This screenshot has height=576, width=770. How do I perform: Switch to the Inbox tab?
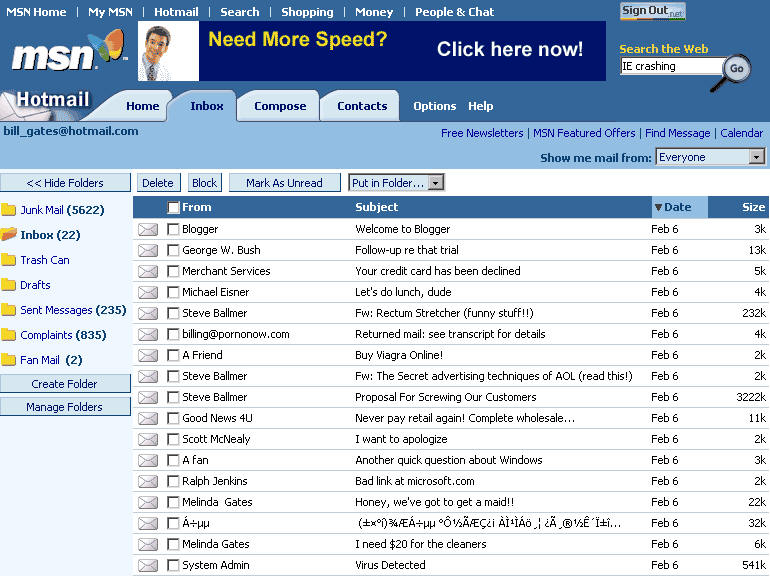(207, 106)
